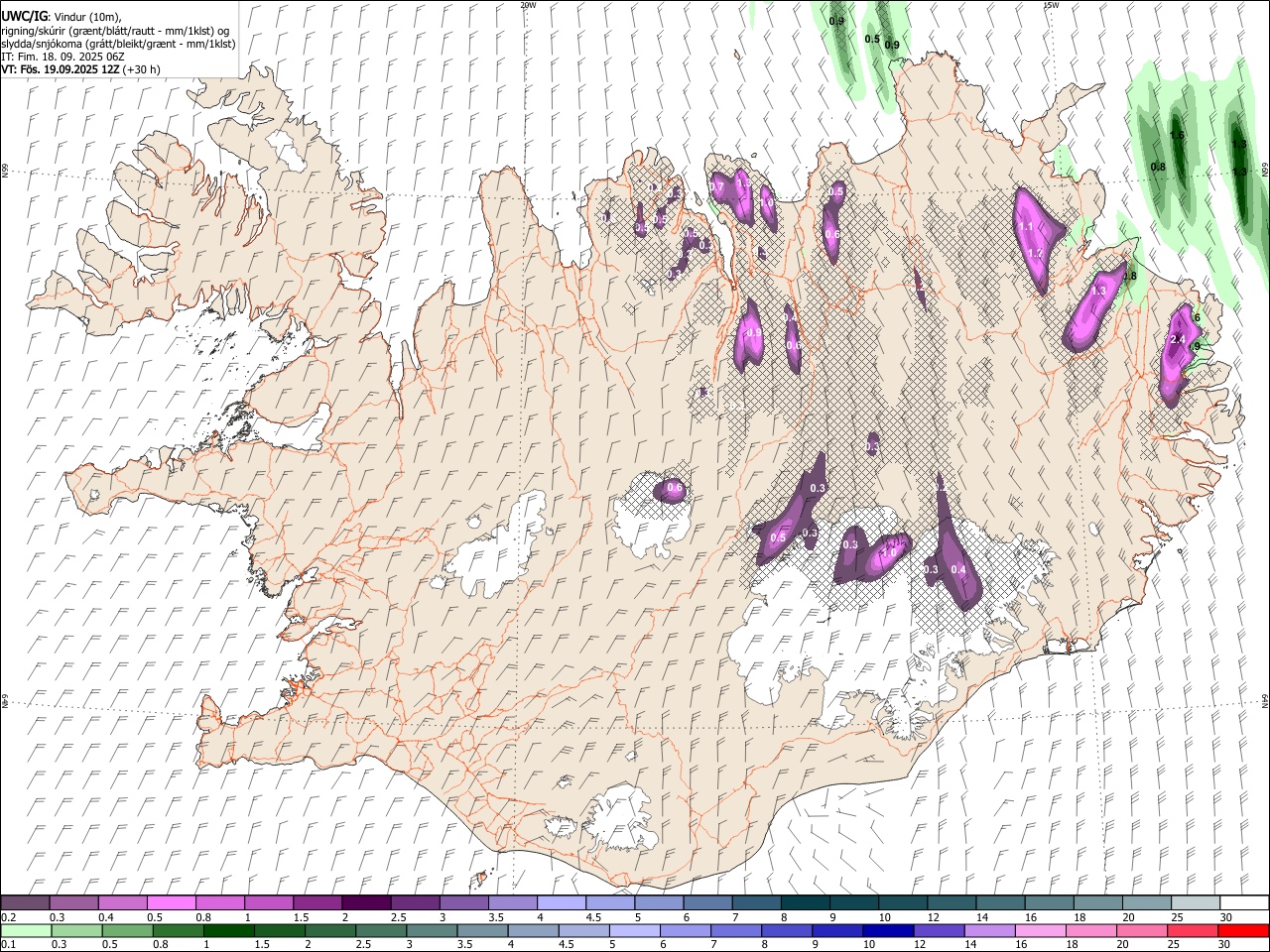Click the light lavender 4–4.5 swatch, upper legend row
This screenshot has height=952, width=1270.
click(x=562, y=903)
